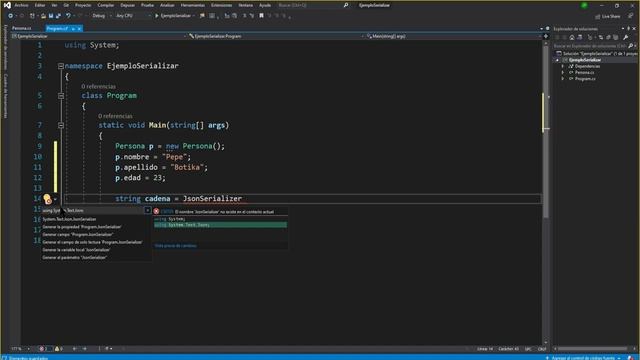Screen dimensions: 640x360
Task: Expand the lightbulb dropdown arrow
Action: click(55, 199)
